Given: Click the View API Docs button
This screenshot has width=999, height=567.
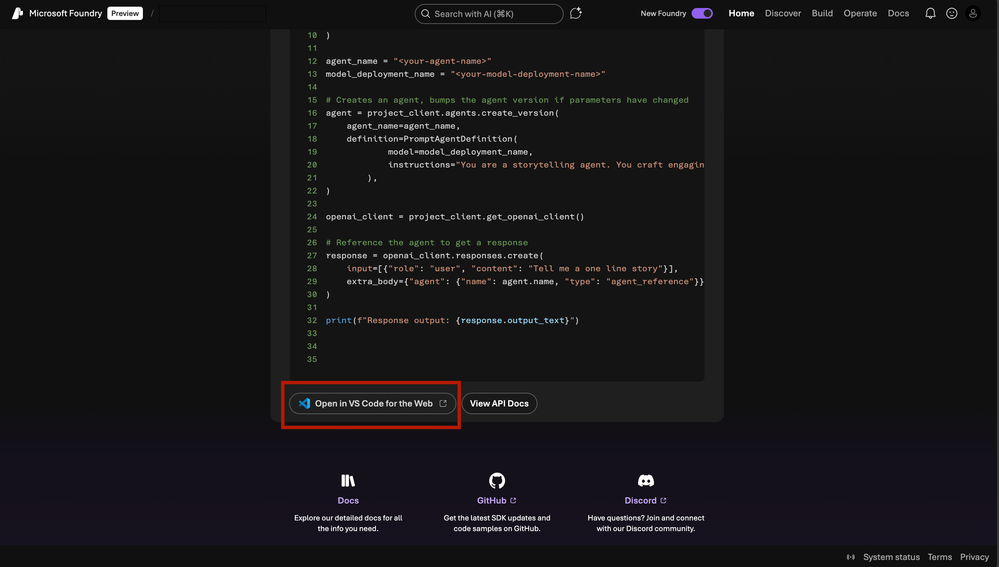Looking at the screenshot, I should click(499, 403).
